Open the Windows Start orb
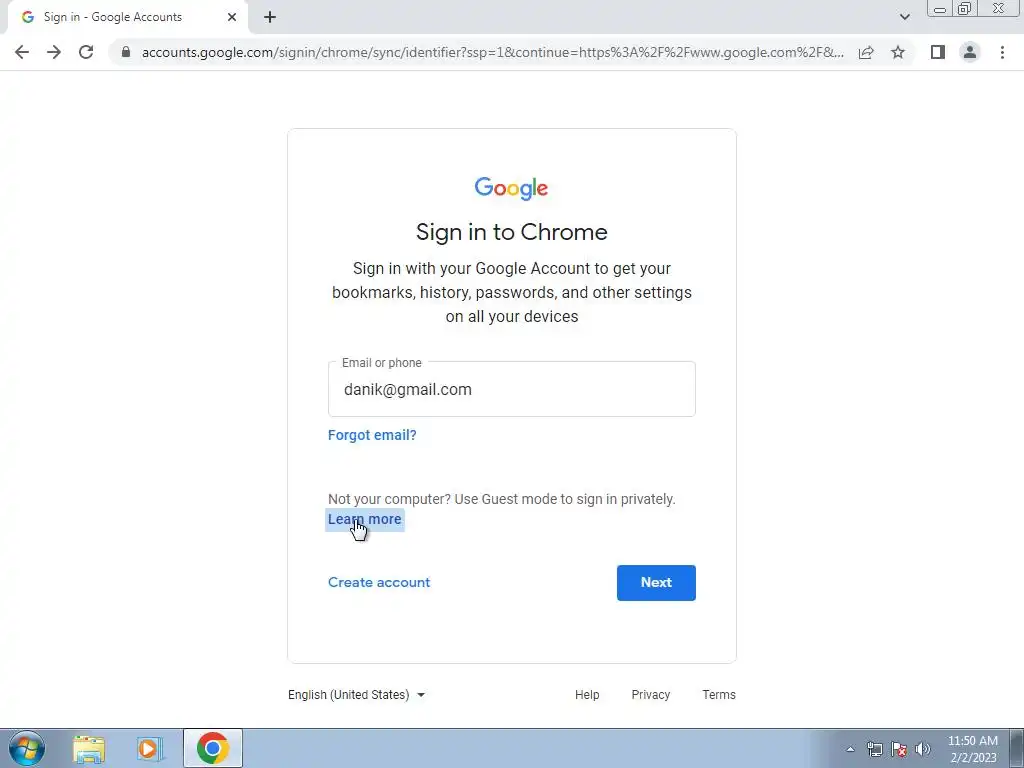 [x=27, y=748]
